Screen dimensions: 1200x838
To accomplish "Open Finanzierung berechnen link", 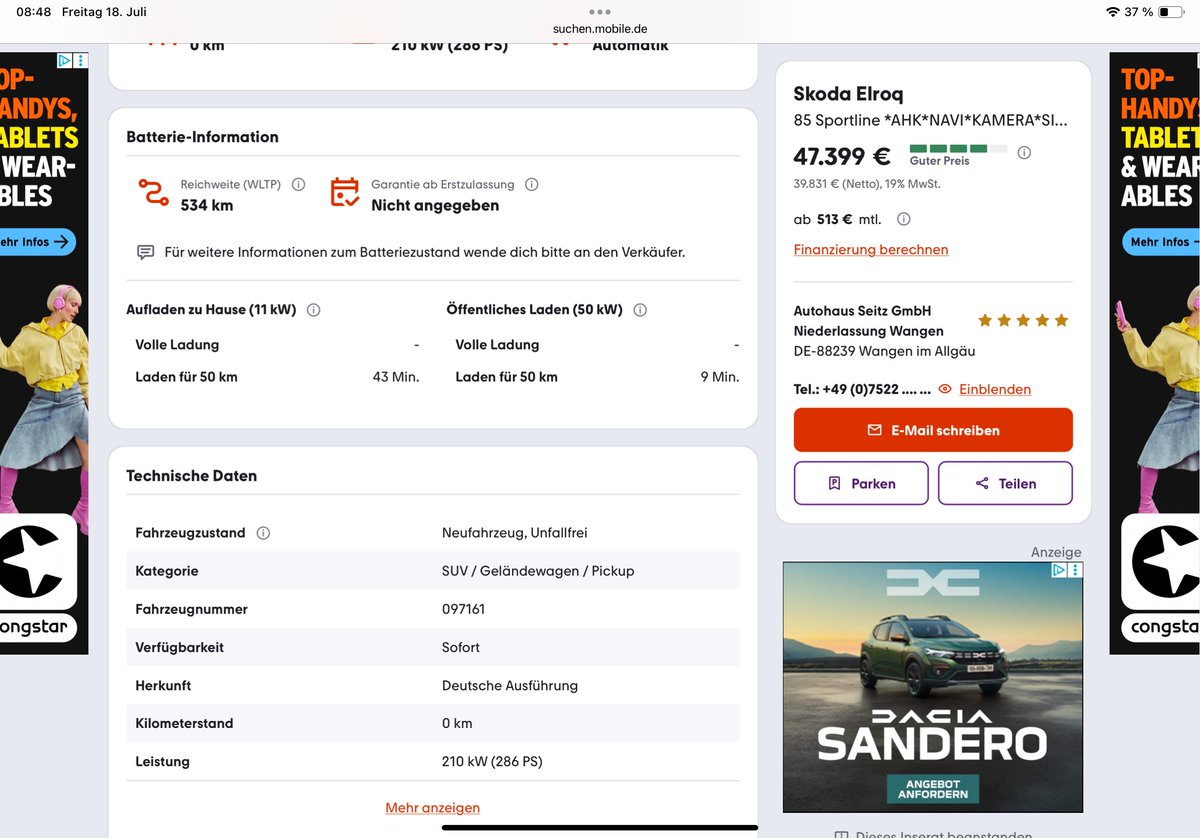I will (871, 249).
